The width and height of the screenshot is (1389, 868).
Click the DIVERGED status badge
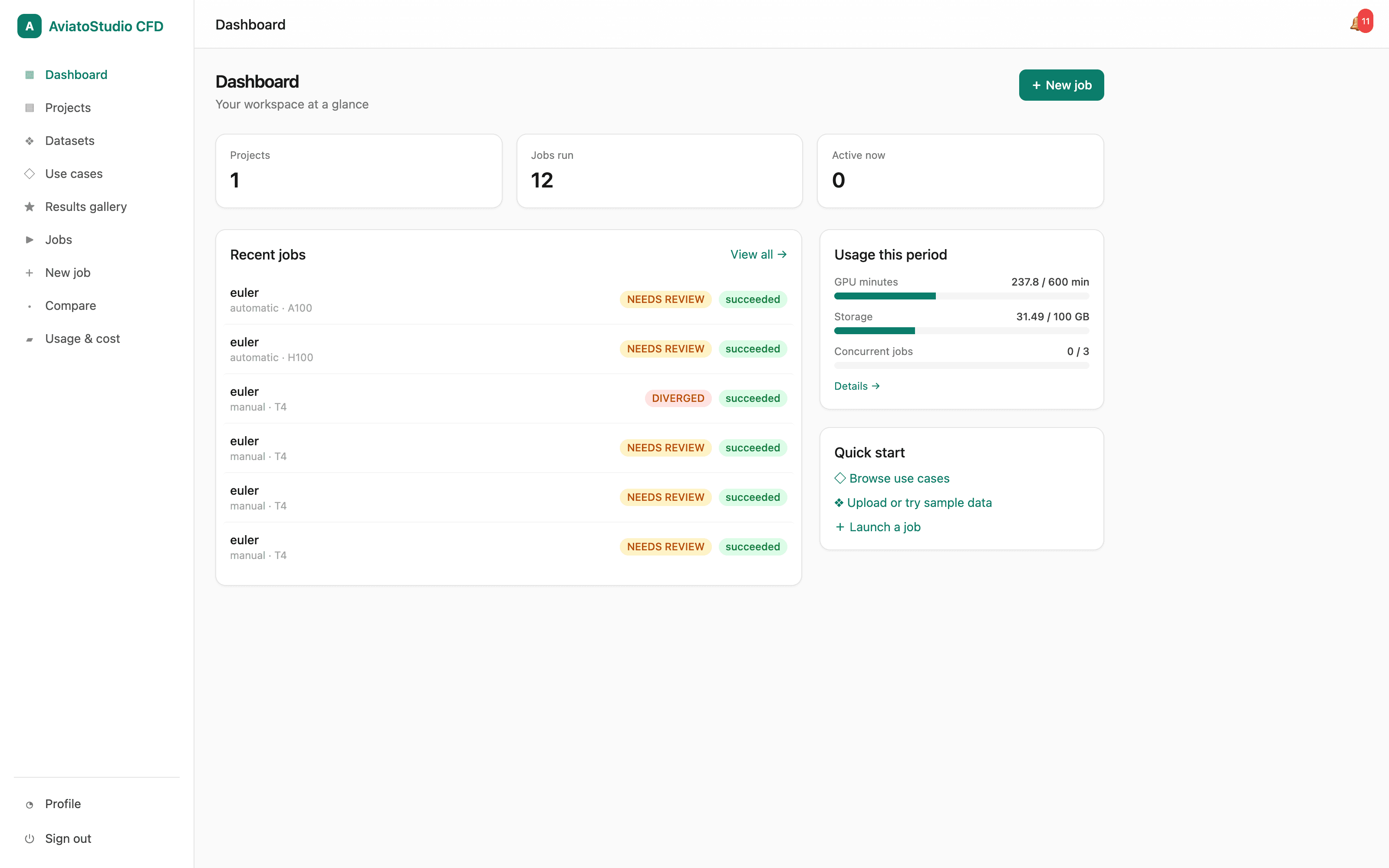click(678, 398)
